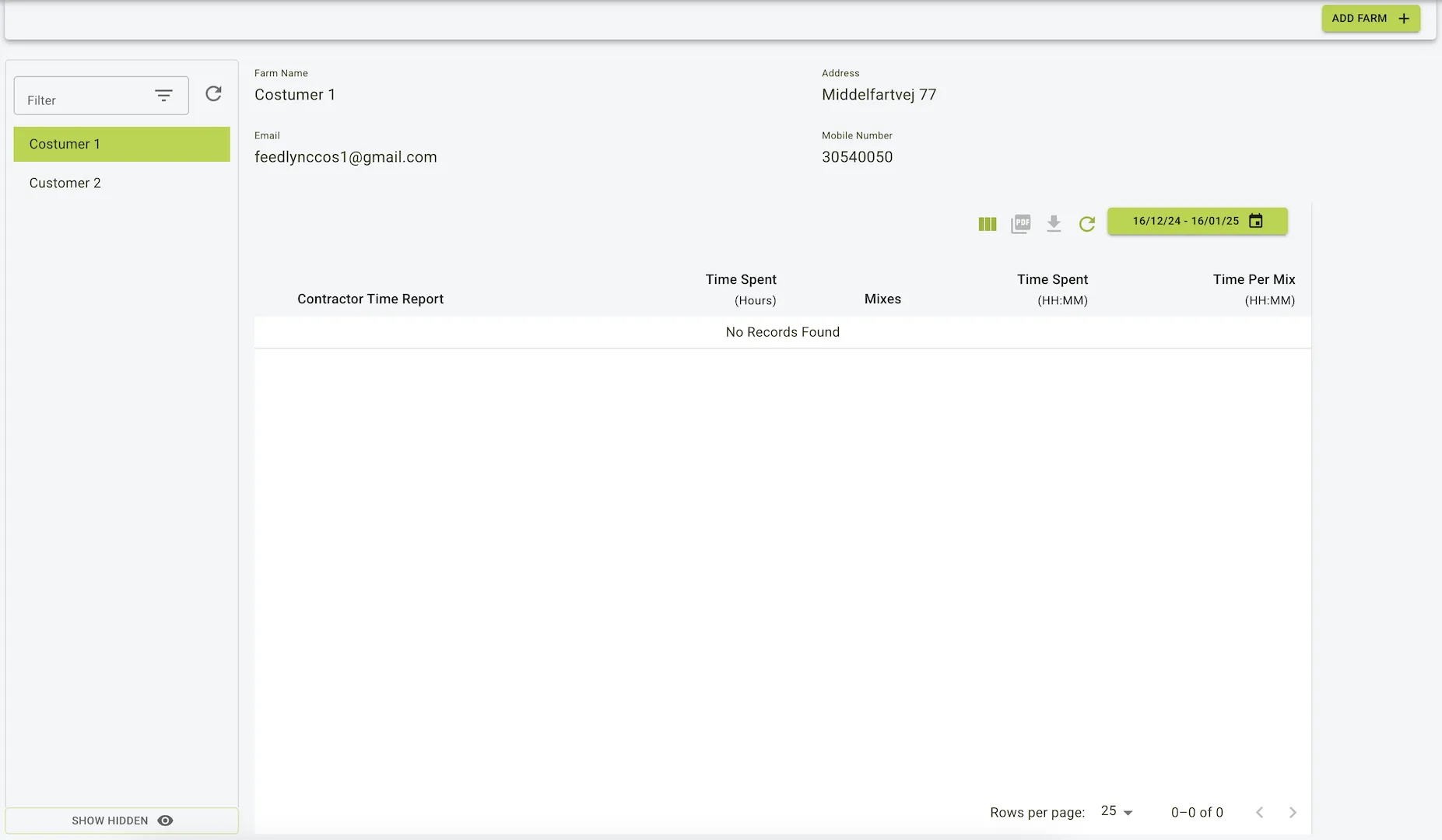Toggle Show Hidden farms
Image resolution: width=1442 pixels, height=840 pixels.
tap(121, 821)
